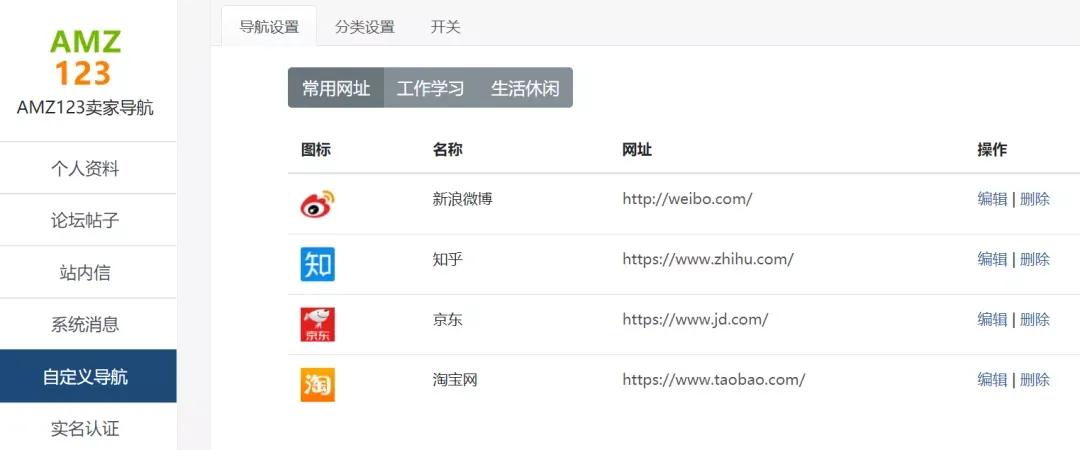
Task: Edit the 新浪微博 entry
Action: (x=993, y=199)
